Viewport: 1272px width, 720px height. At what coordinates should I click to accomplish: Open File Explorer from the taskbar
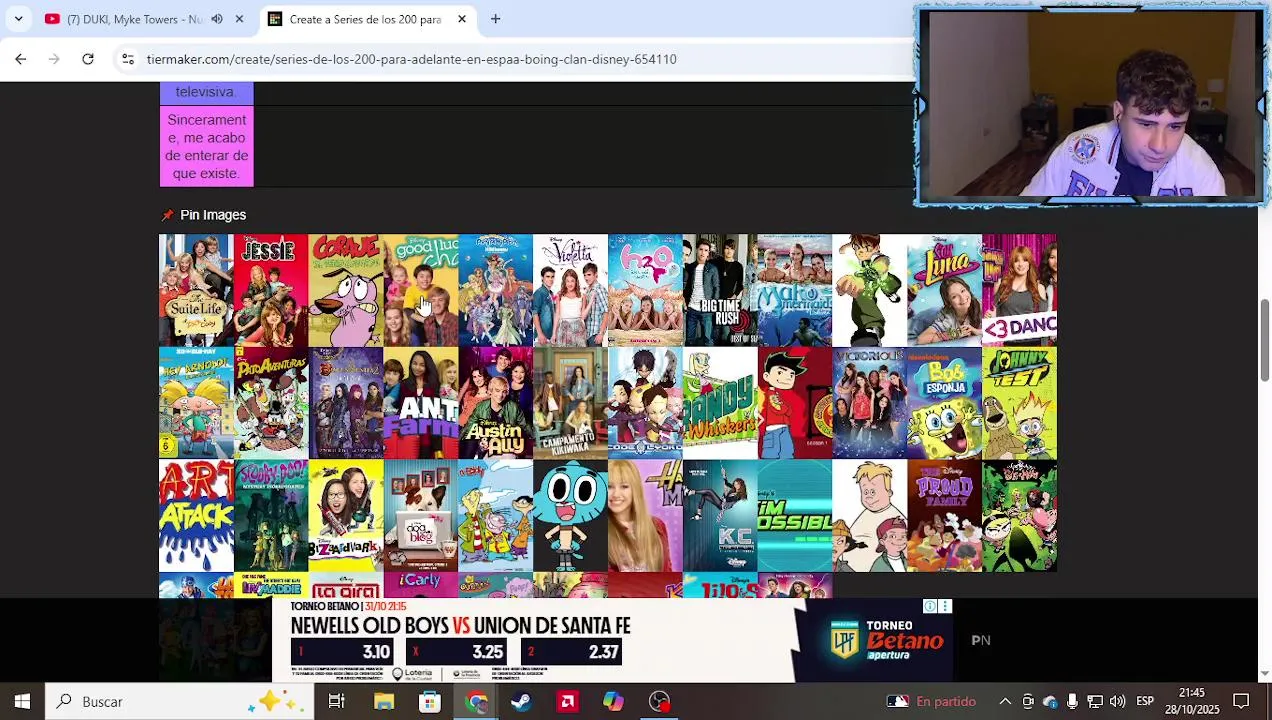pos(384,702)
